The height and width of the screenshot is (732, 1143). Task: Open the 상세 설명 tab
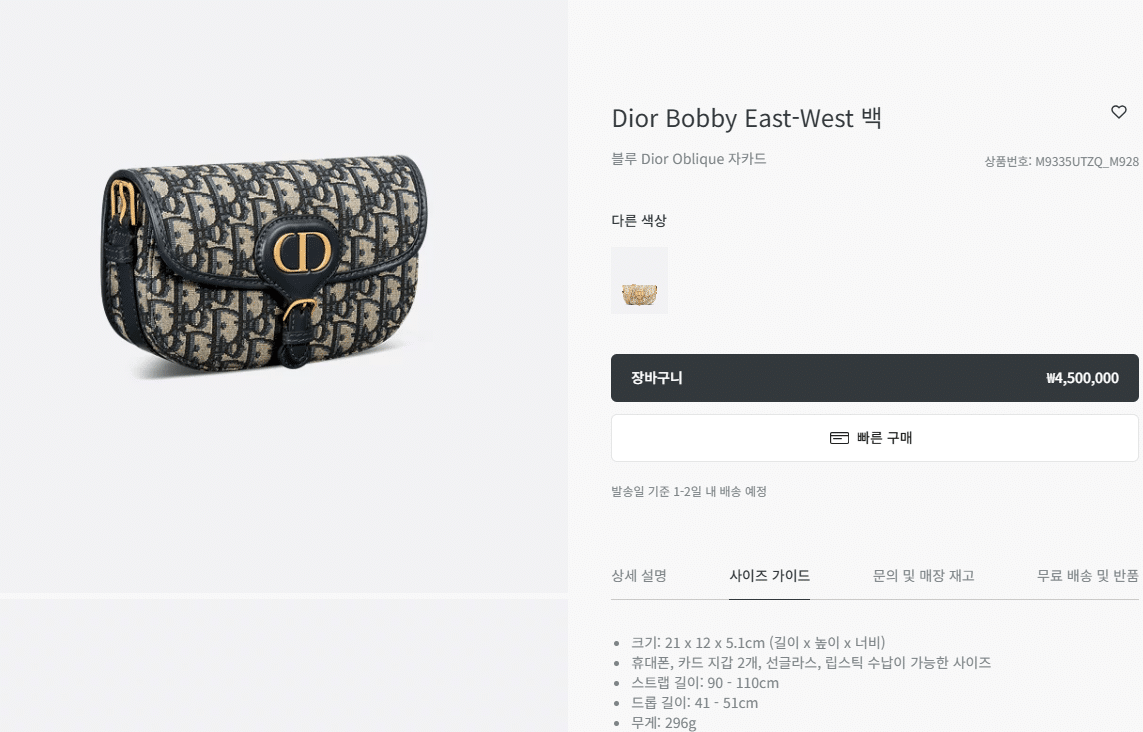pyautogui.click(x=639, y=575)
